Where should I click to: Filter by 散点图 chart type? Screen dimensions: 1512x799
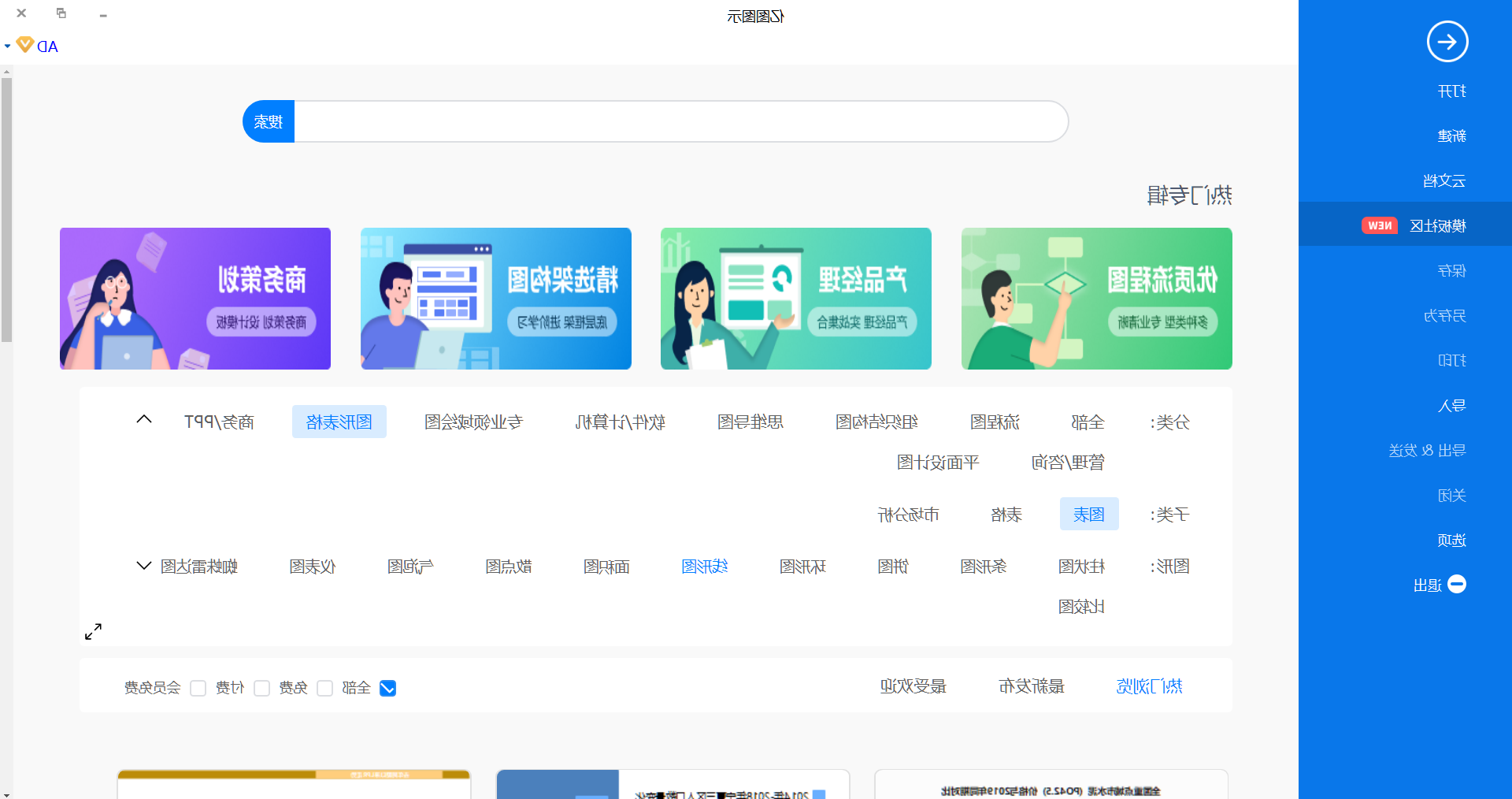pos(508,567)
